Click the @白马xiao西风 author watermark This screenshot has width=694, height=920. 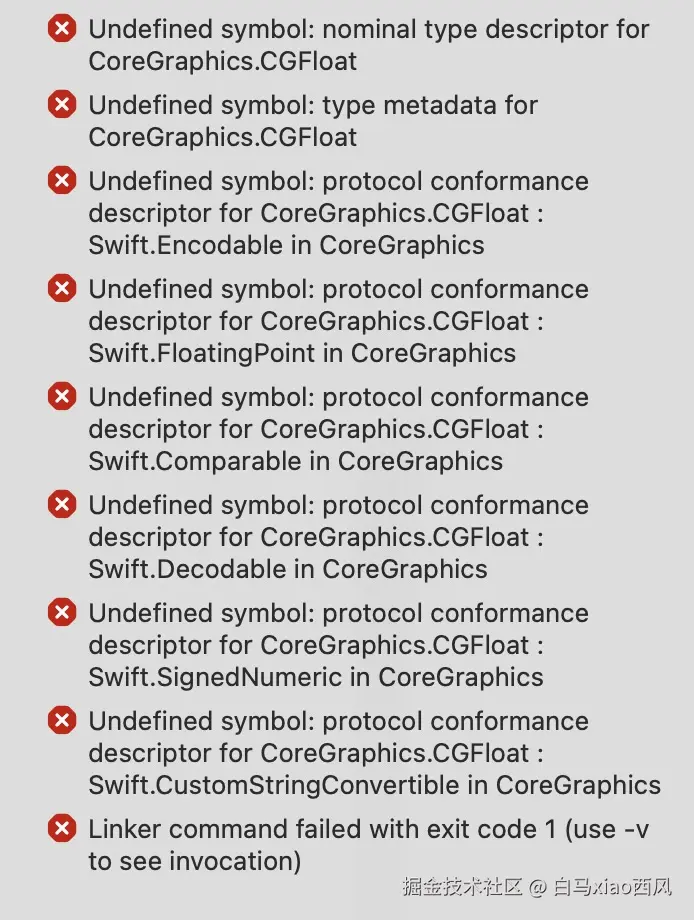tap(610, 886)
